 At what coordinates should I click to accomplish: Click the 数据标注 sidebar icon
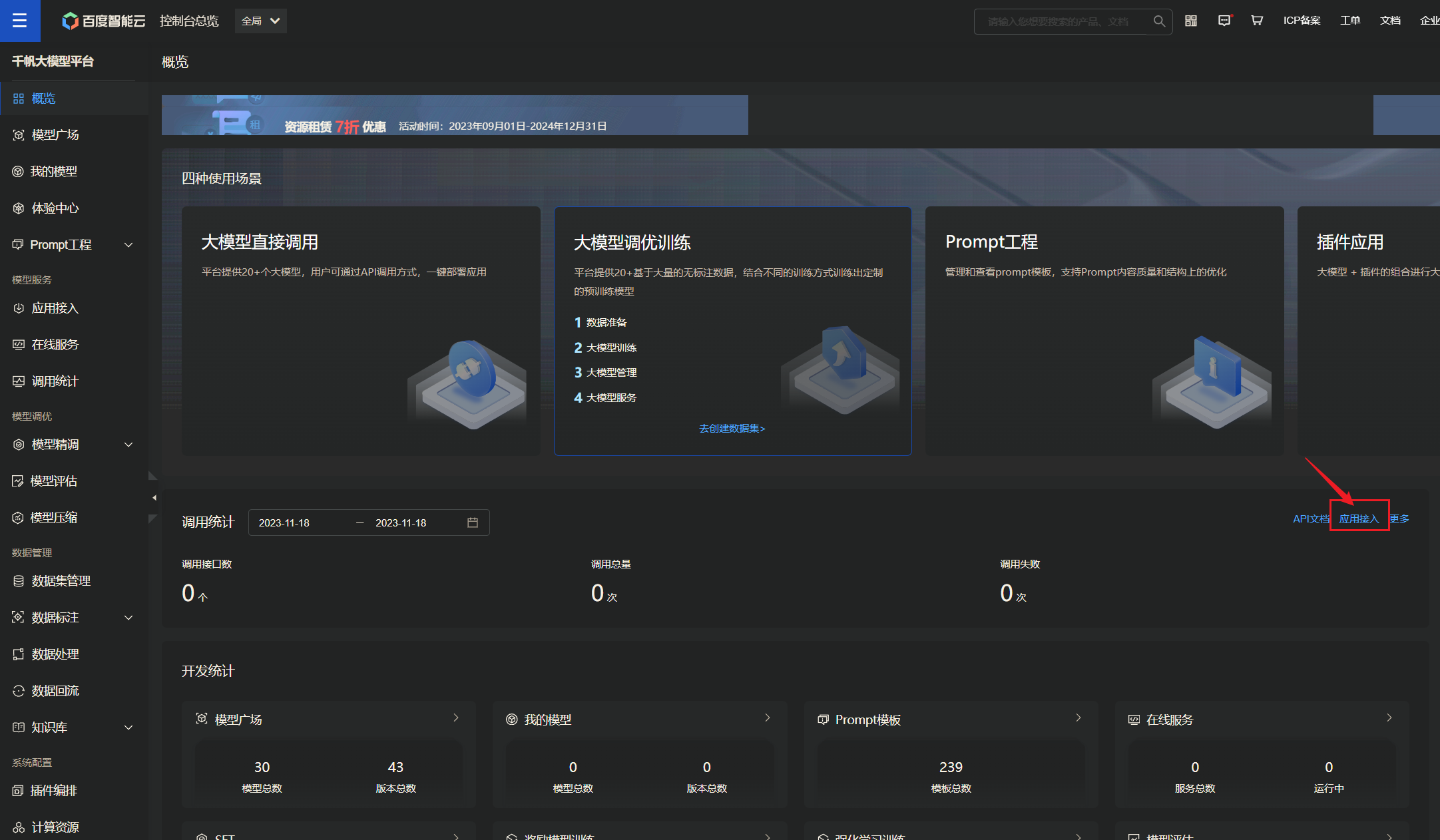19,618
